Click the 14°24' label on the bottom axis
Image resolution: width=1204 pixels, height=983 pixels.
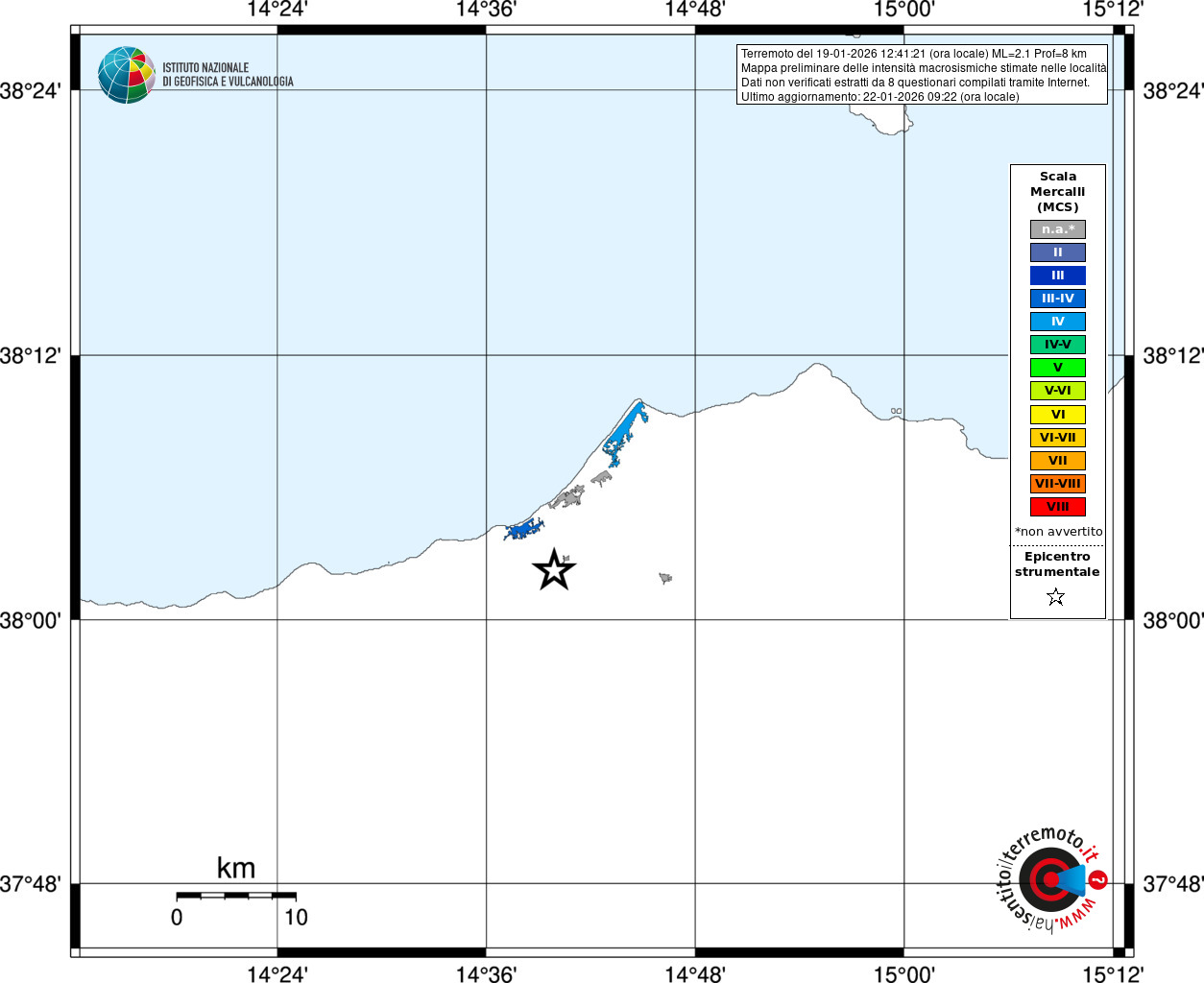(x=277, y=974)
